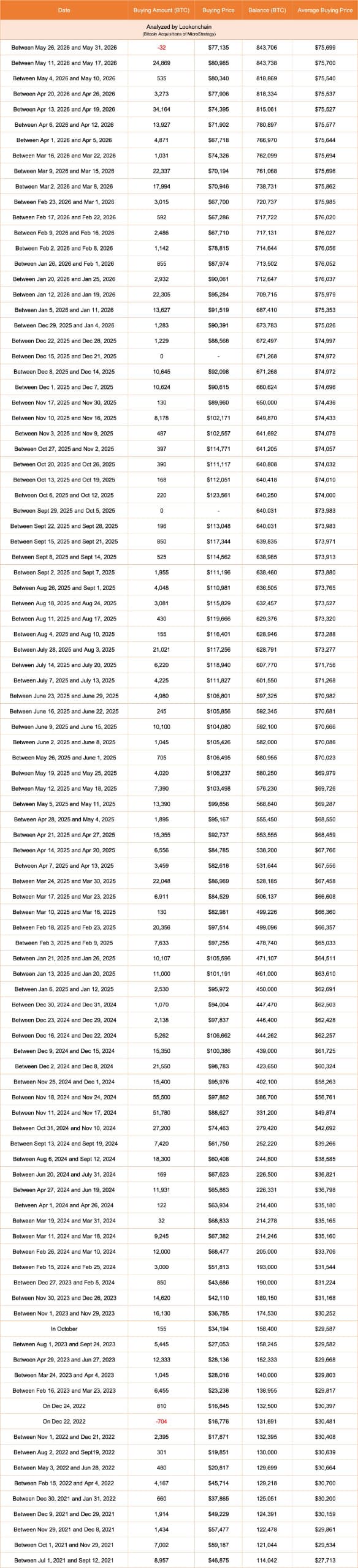Select the negative -32 buying amount

click(x=161, y=47)
